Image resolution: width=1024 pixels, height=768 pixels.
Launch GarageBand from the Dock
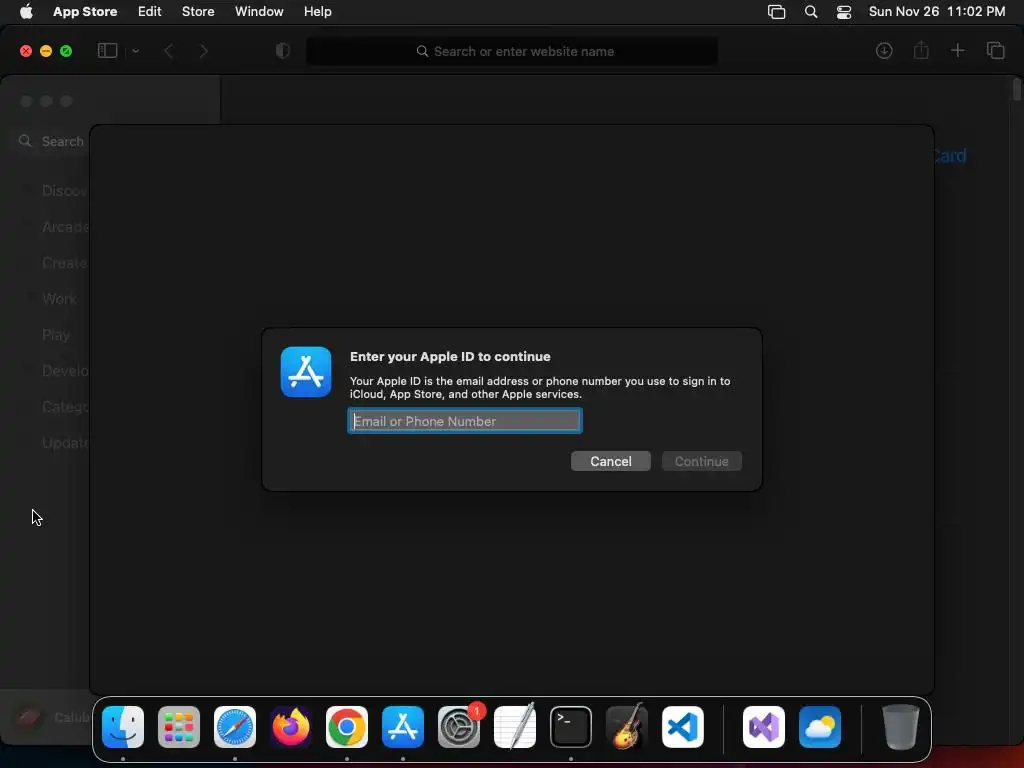tap(627, 726)
